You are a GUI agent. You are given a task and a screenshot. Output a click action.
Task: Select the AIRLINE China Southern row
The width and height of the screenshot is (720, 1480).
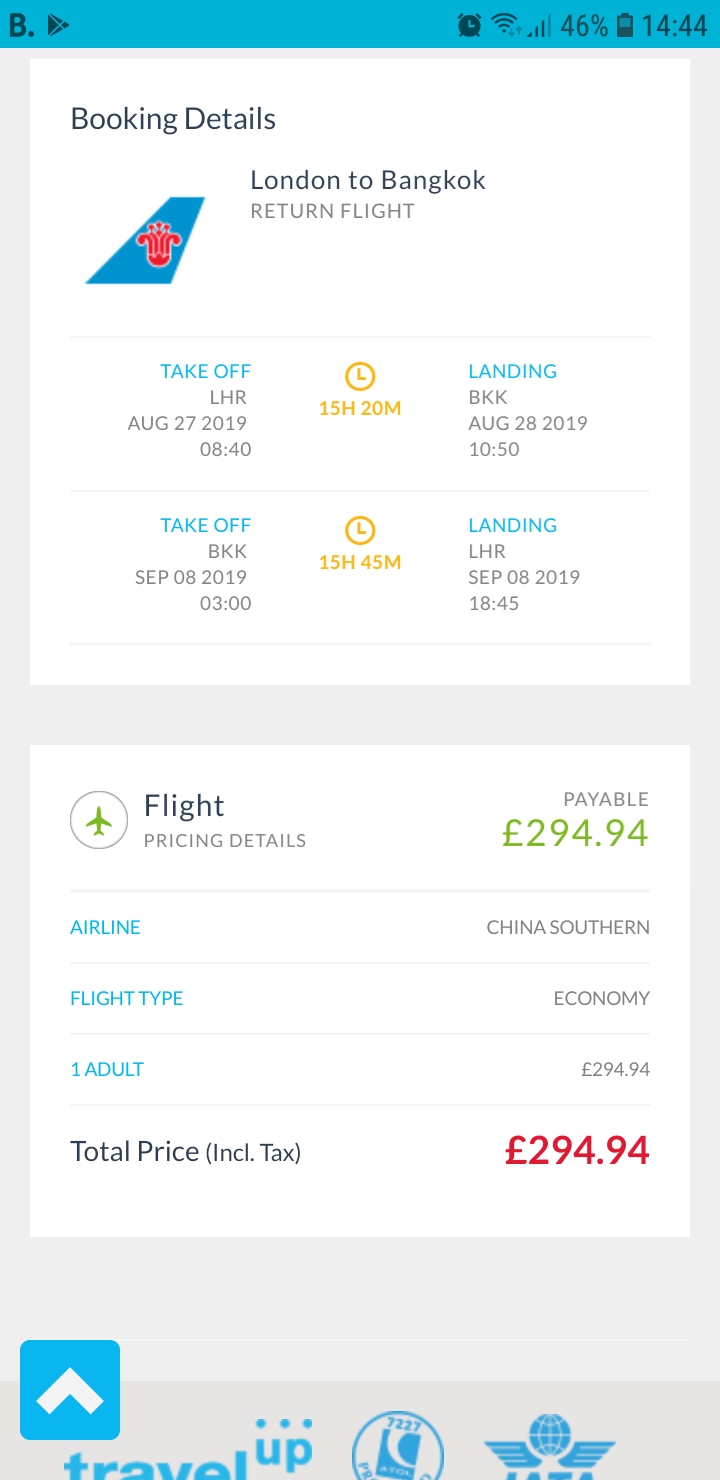coord(360,927)
